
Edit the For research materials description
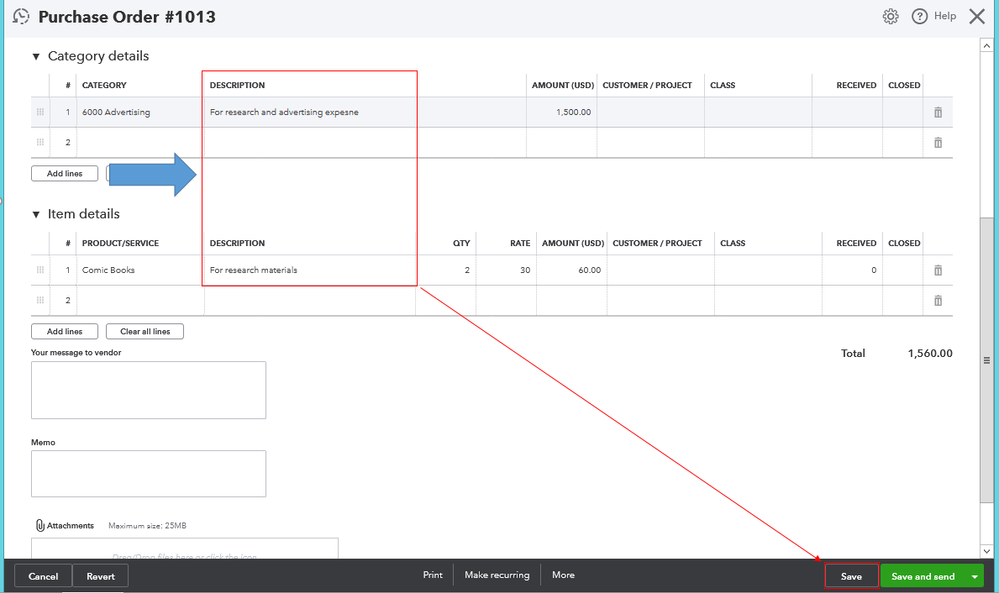pyautogui.click(x=310, y=270)
